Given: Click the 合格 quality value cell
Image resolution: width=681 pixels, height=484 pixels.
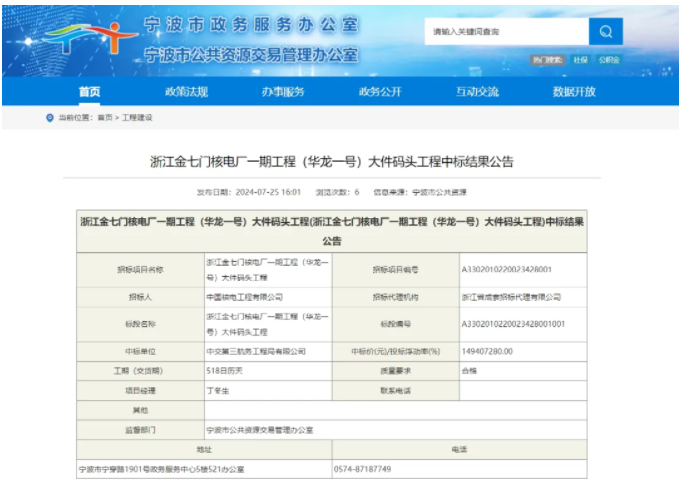Looking at the screenshot, I should (x=523, y=371).
